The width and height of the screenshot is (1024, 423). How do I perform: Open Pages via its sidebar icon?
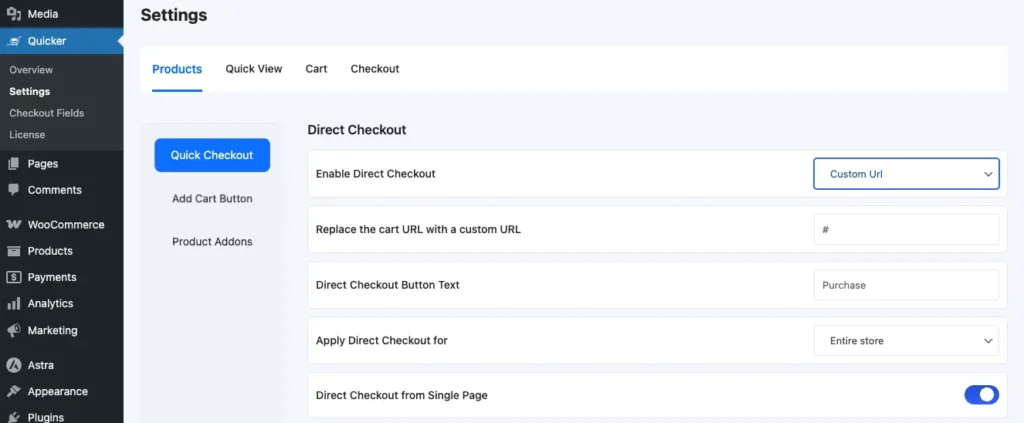(14, 164)
